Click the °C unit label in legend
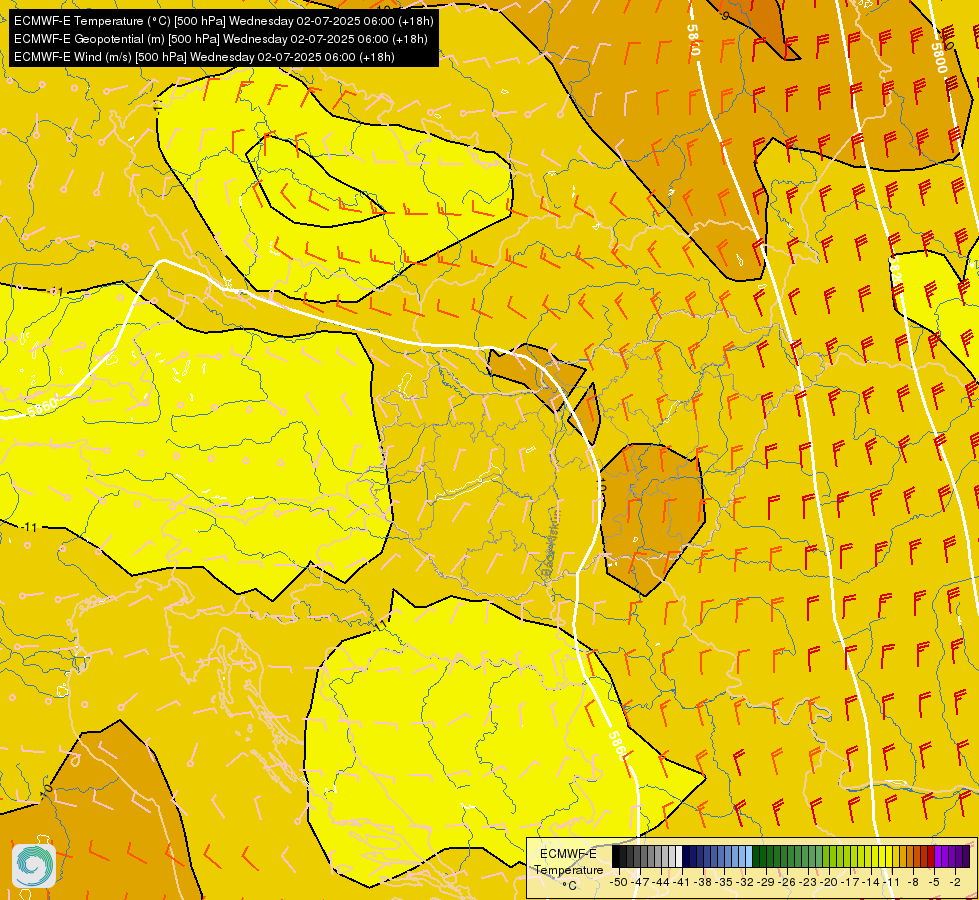This screenshot has height=900, width=979. click(x=569, y=886)
